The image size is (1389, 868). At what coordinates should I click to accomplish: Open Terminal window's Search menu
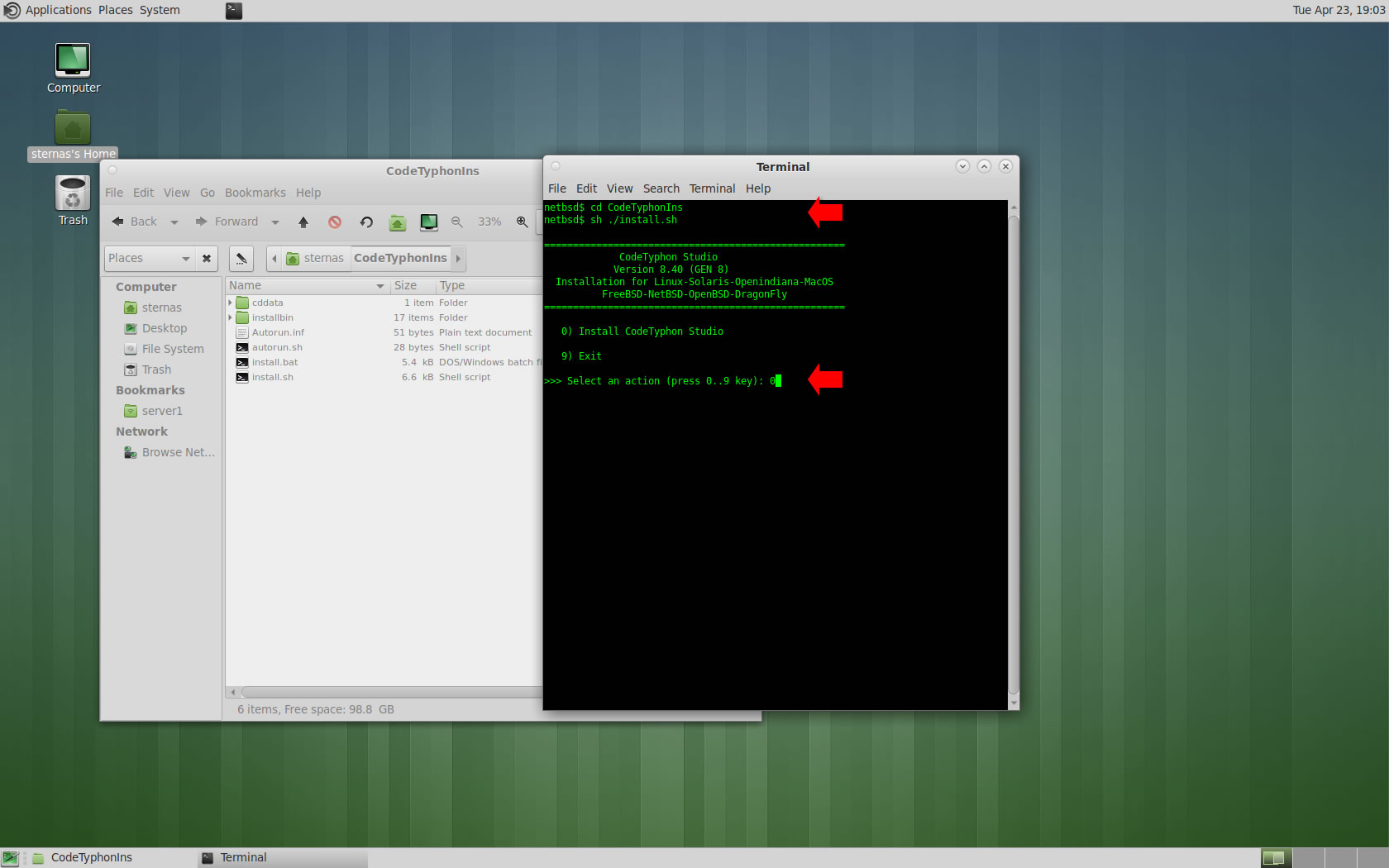click(x=661, y=188)
